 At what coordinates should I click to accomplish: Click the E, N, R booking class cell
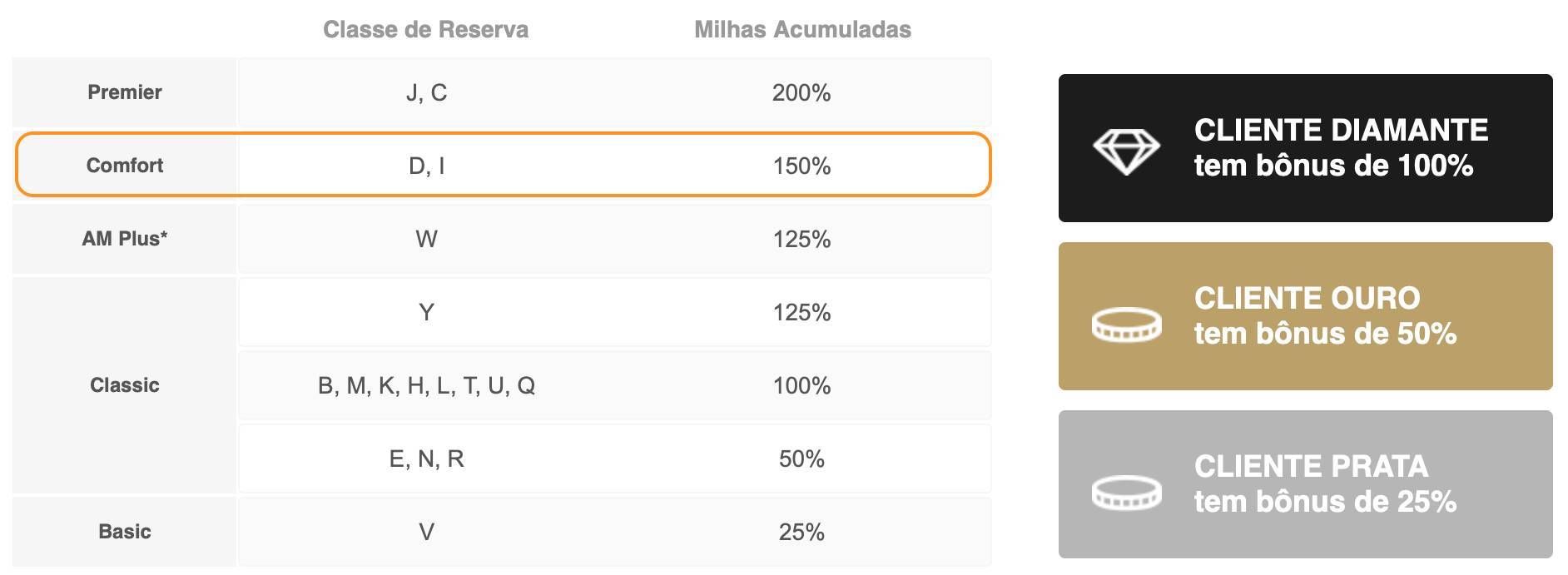(x=426, y=459)
